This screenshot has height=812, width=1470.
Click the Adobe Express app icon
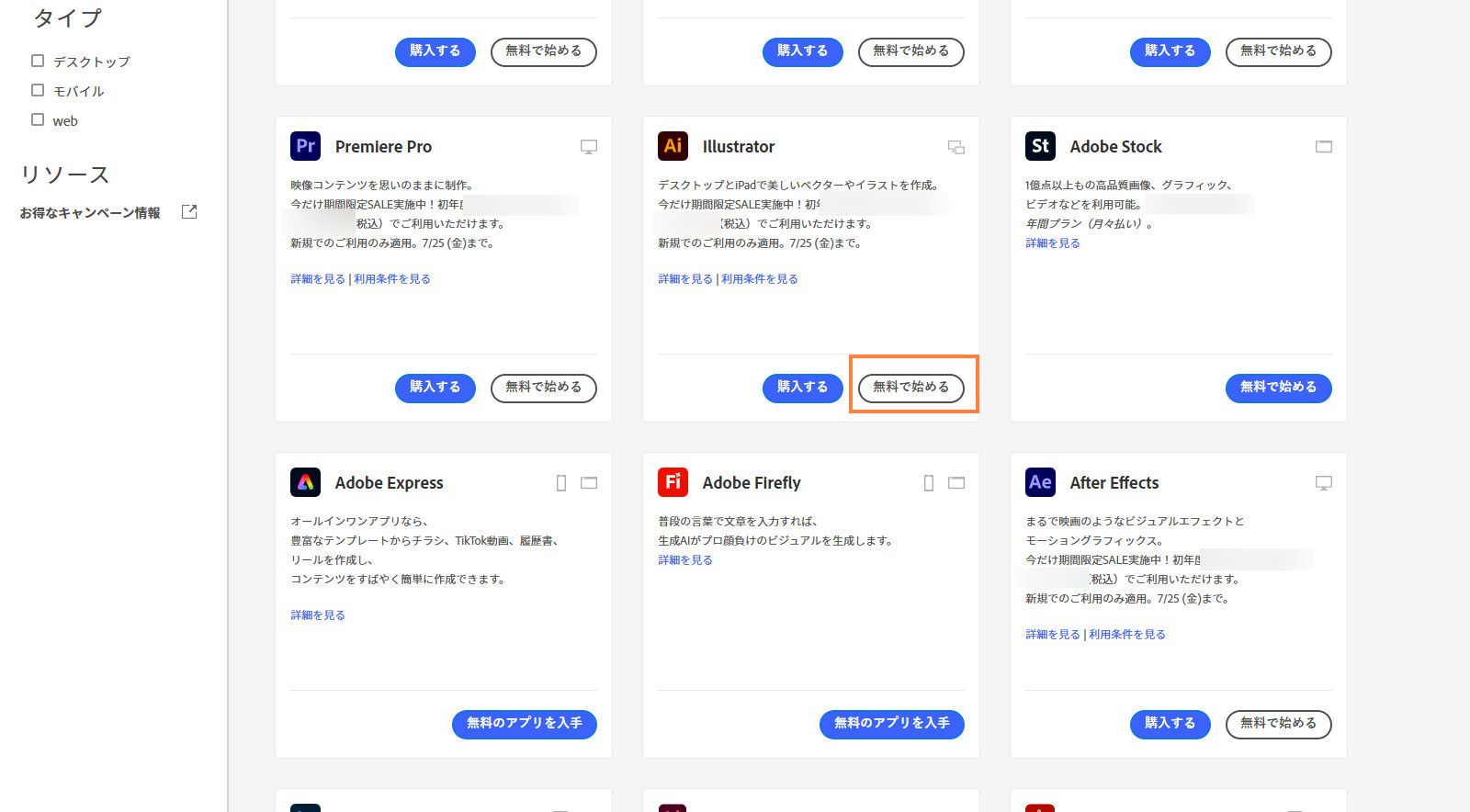305,482
